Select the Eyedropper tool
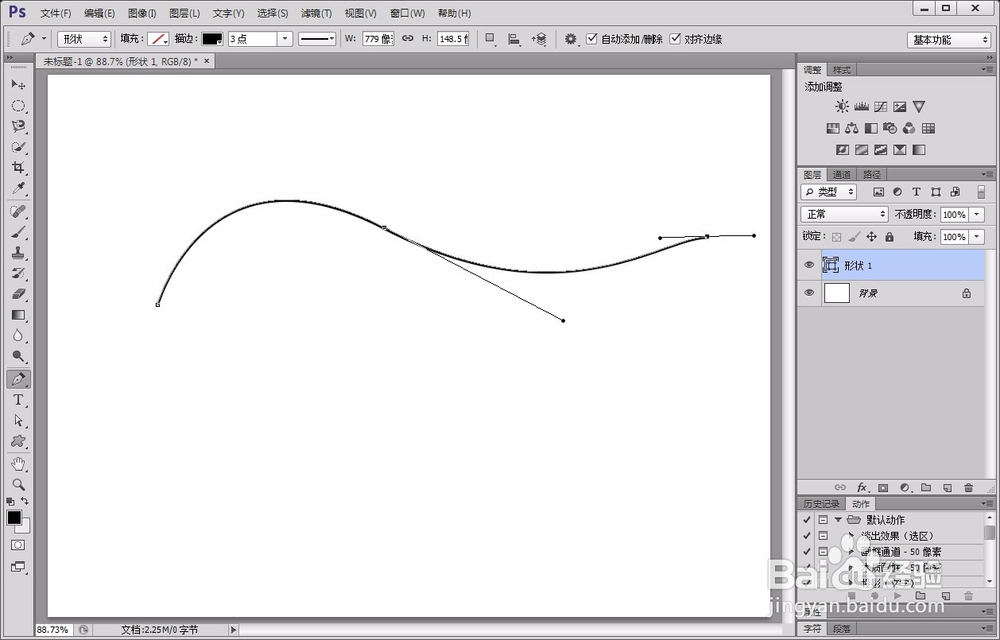1000x640 pixels. pos(18,189)
